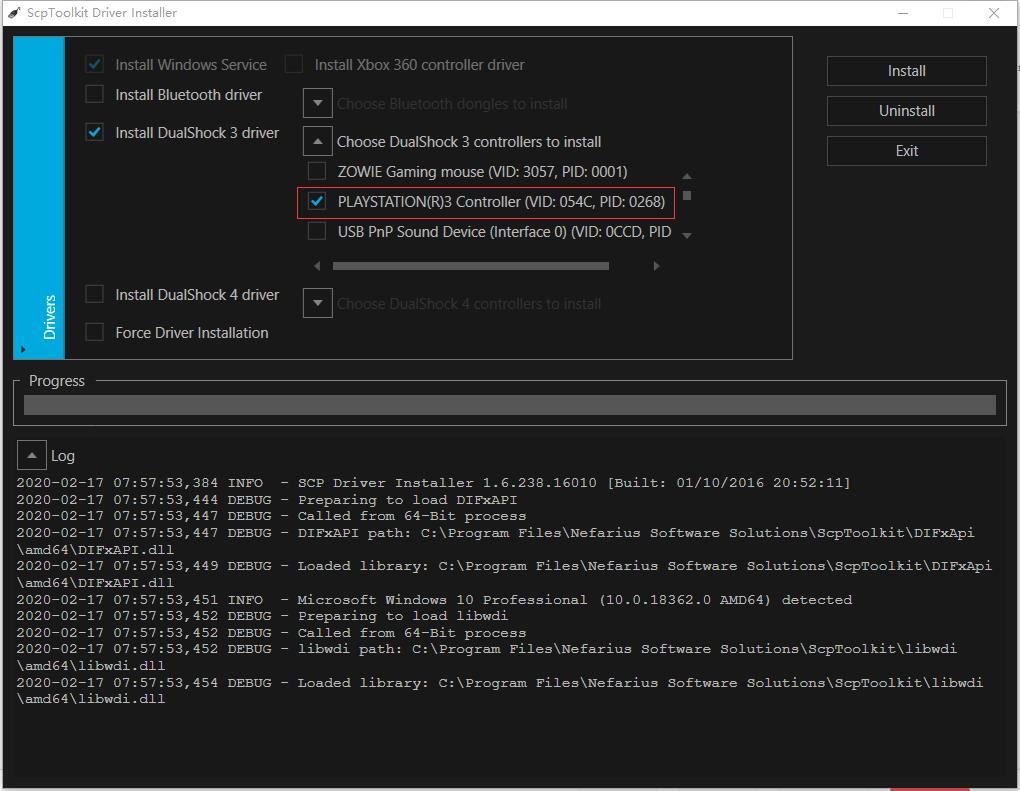Click the device list horizontal scrollbar thumb
The width and height of the screenshot is (1020, 791).
coord(471,265)
